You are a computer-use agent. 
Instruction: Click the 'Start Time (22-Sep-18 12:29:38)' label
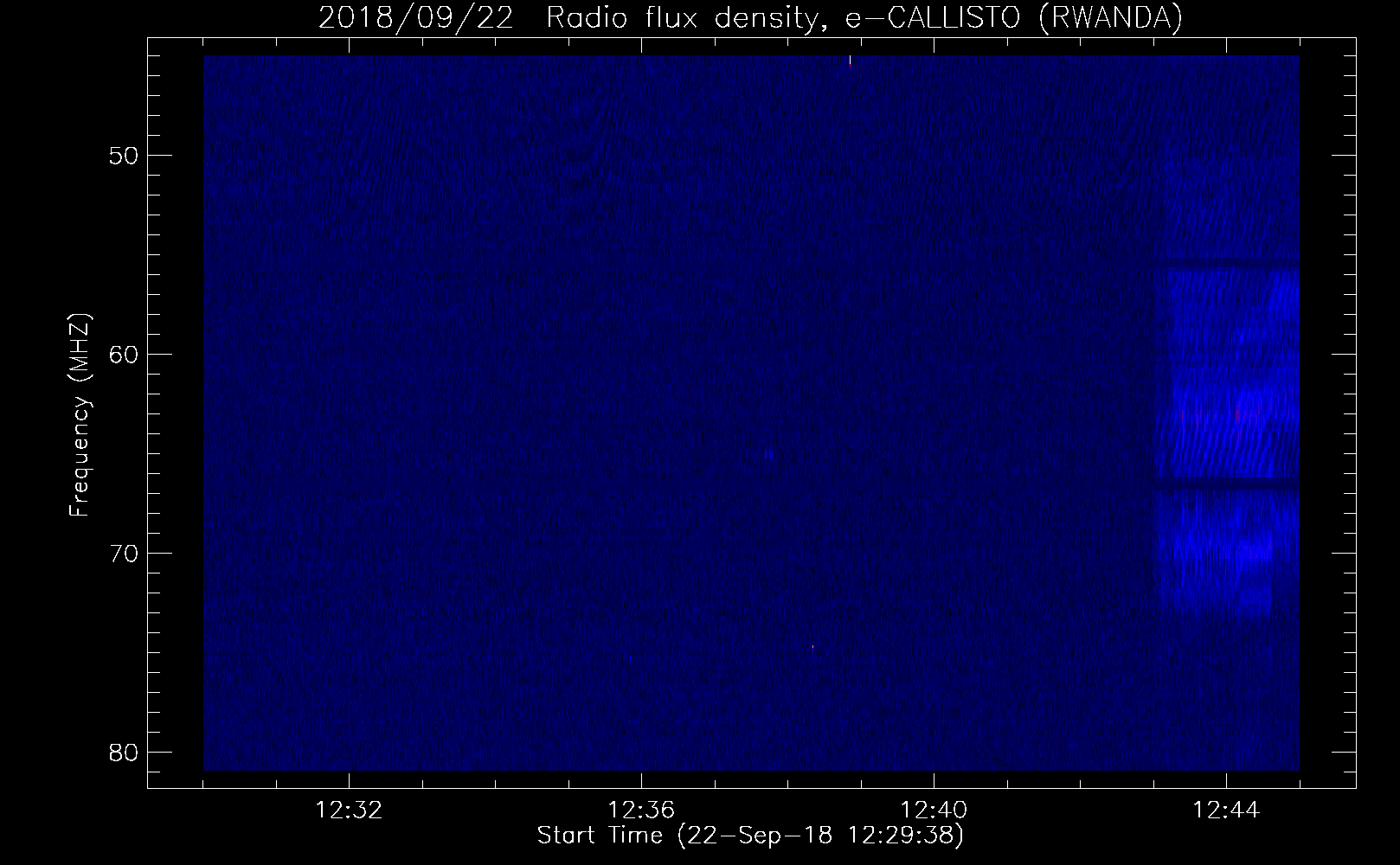point(750,836)
